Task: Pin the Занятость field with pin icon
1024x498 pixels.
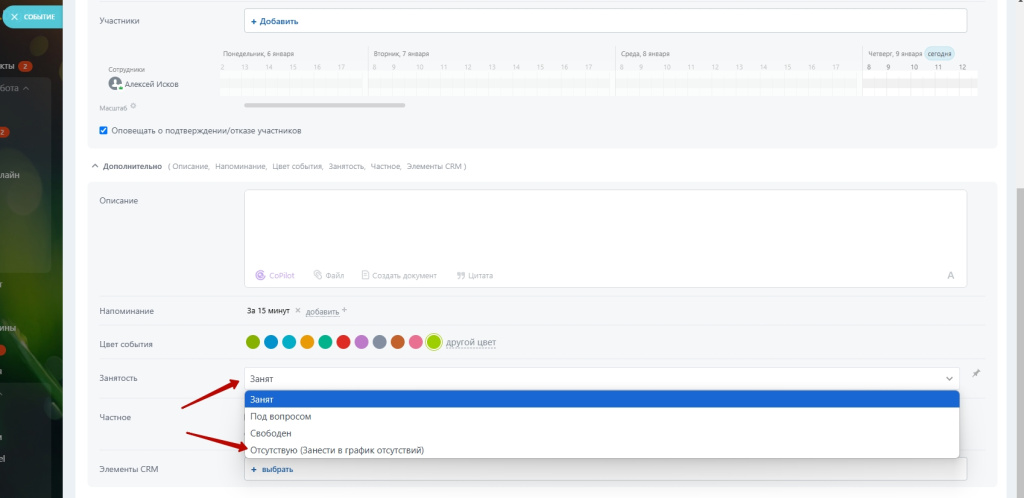Action: [x=976, y=373]
